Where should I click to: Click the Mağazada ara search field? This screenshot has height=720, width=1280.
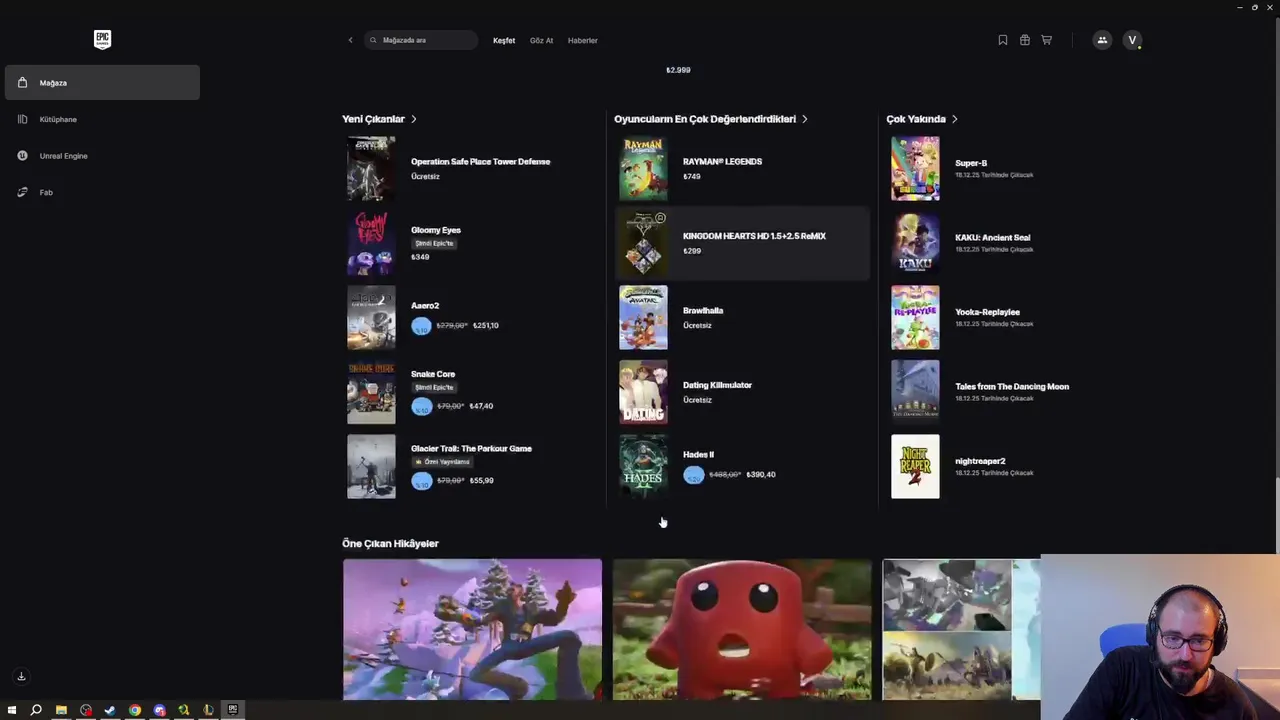[420, 40]
